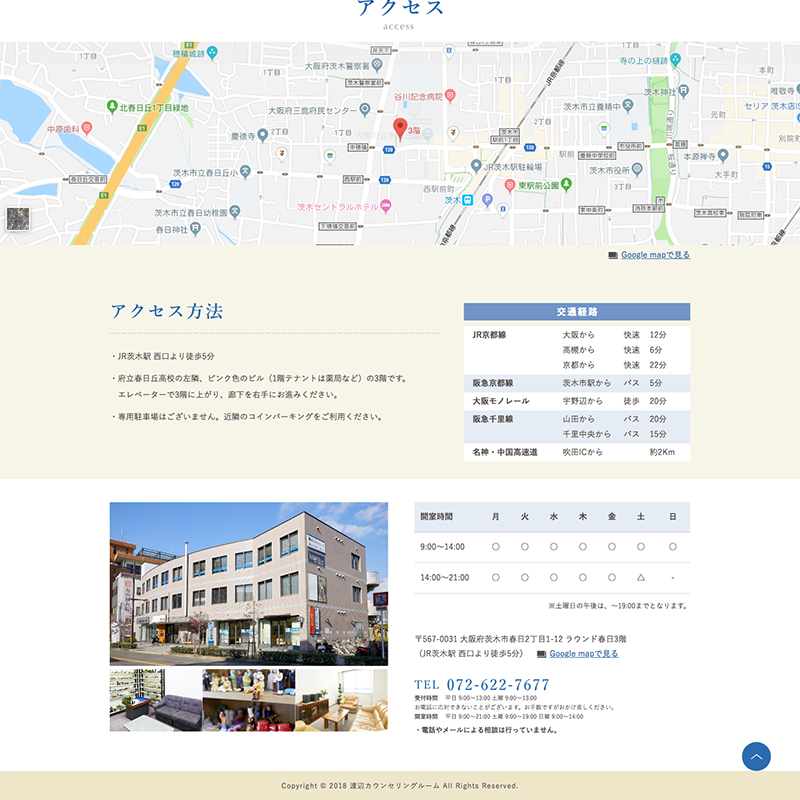Click the phone number 072-622-7677
Viewport: 800px width, 800px height.
498,685
